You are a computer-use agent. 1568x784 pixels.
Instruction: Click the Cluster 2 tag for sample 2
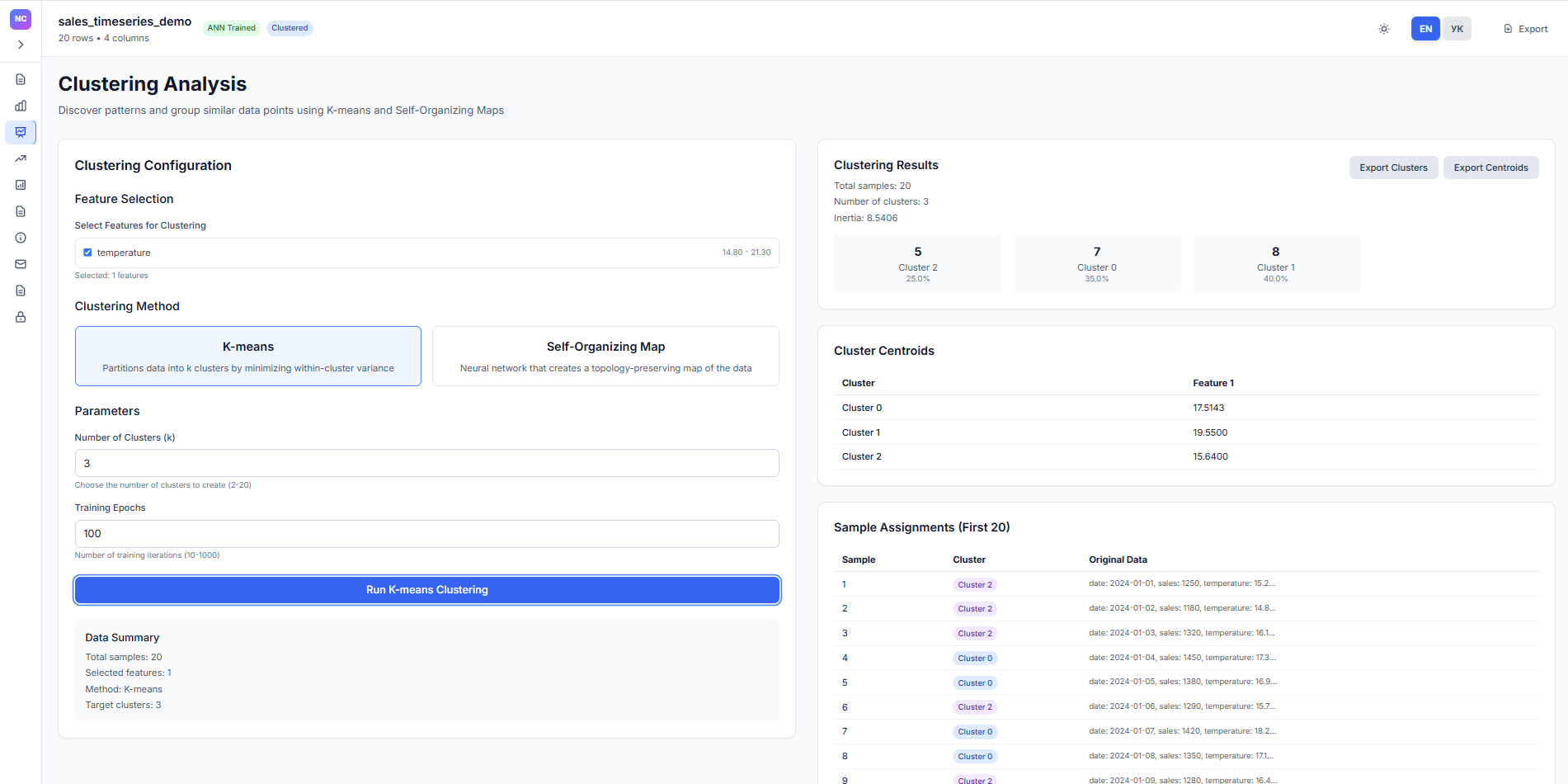(x=975, y=609)
